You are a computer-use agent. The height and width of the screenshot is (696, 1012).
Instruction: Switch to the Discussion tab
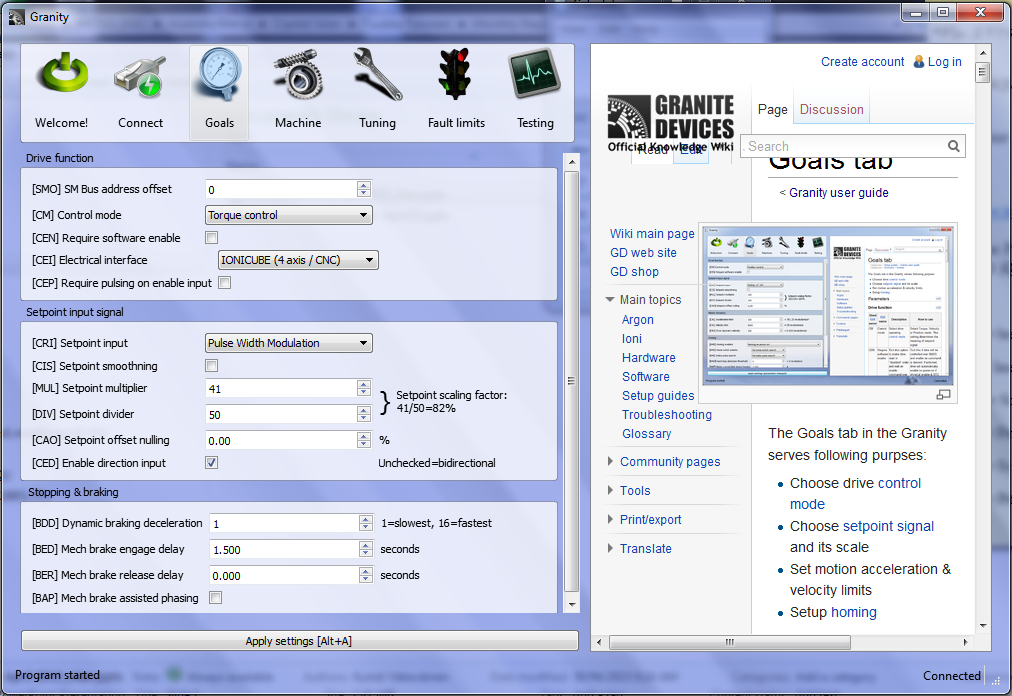tap(831, 109)
